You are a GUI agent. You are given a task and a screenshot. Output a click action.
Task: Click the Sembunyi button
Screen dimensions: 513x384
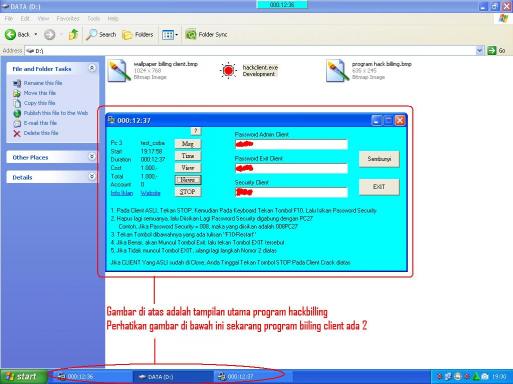pyautogui.click(x=379, y=159)
